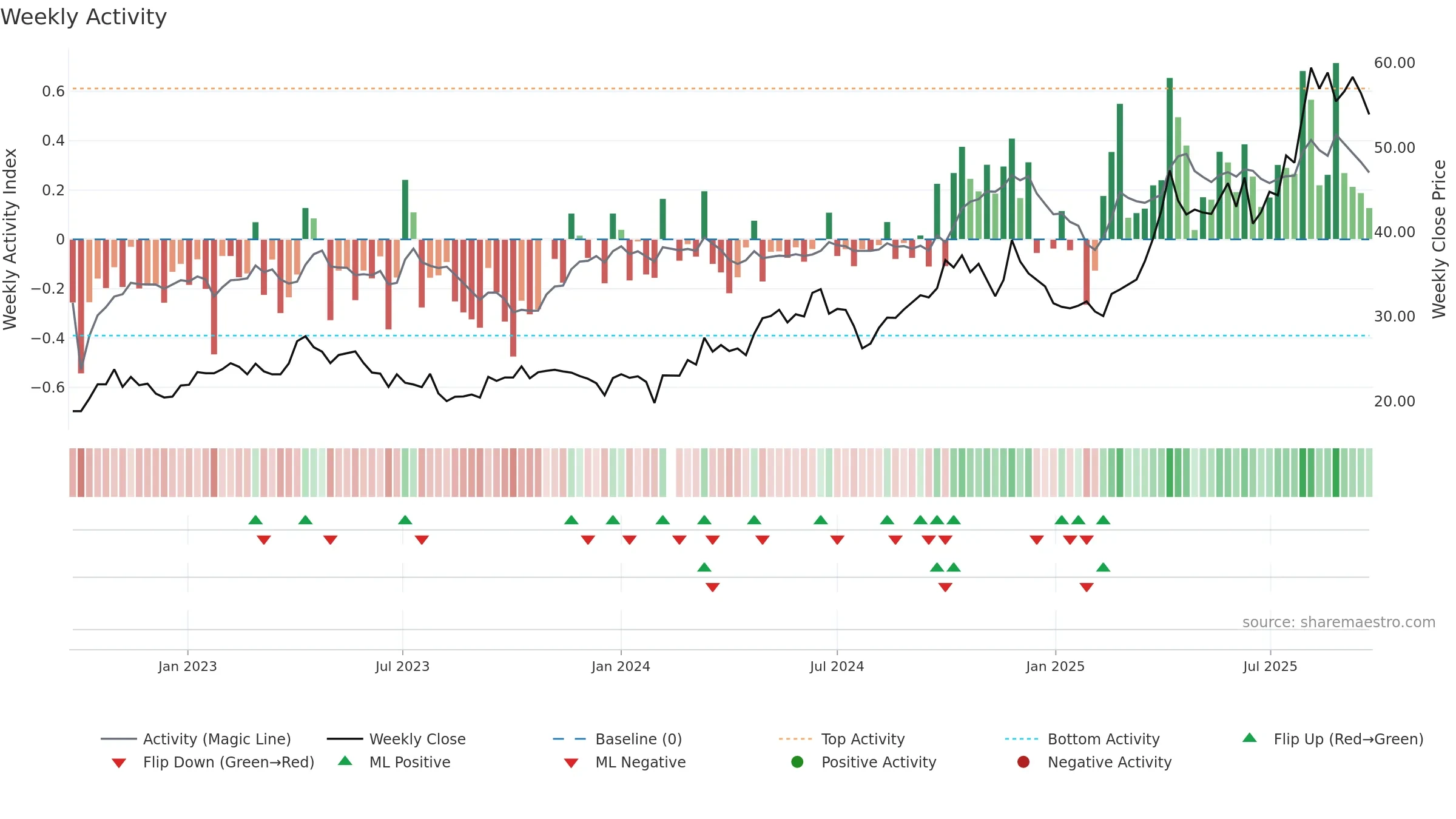The width and height of the screenshot is (1456, 819).
Task: Toggle Activity (Magic Line) legend entry
Action: [x=196, y=739]
